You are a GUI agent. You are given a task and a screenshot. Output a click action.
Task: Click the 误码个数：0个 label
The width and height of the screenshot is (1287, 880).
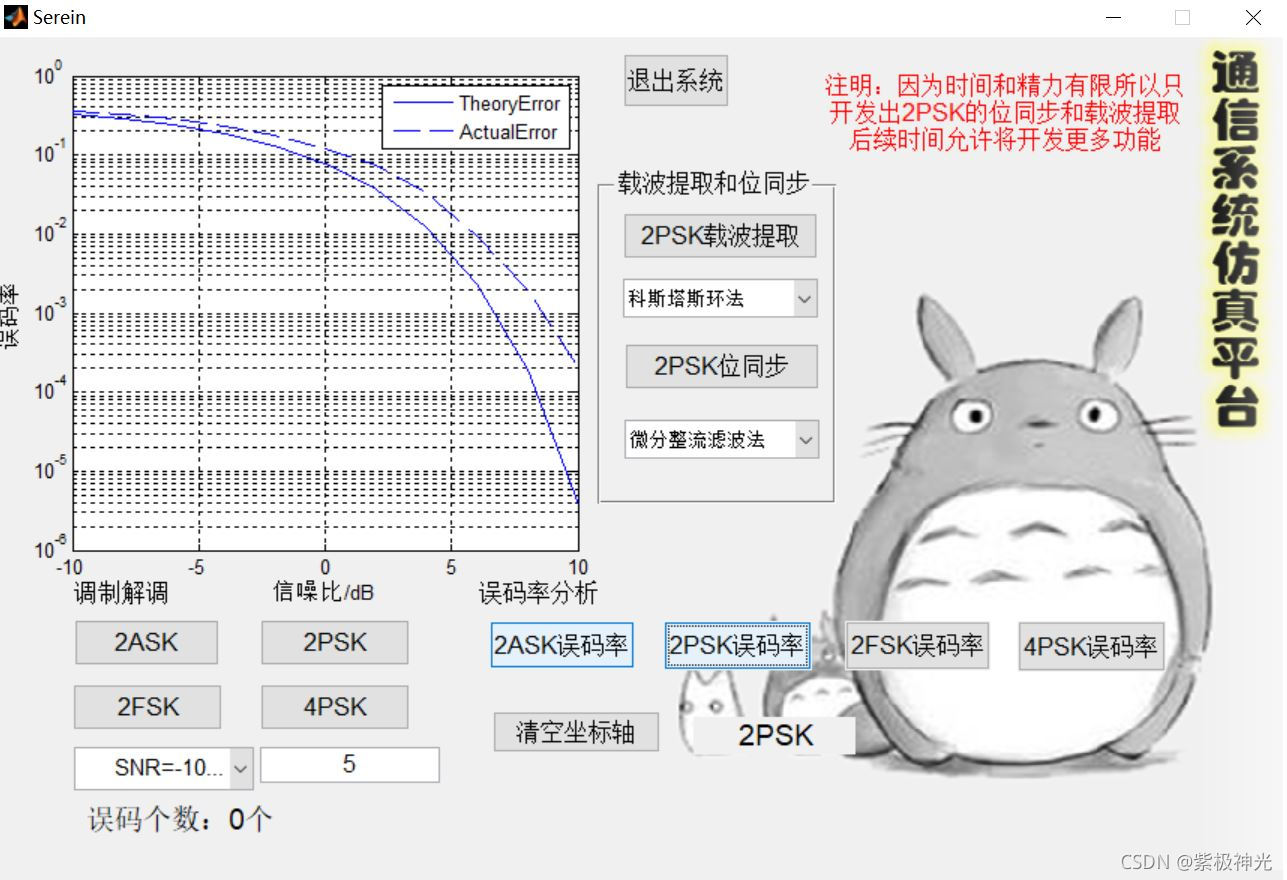coord(180,821)
